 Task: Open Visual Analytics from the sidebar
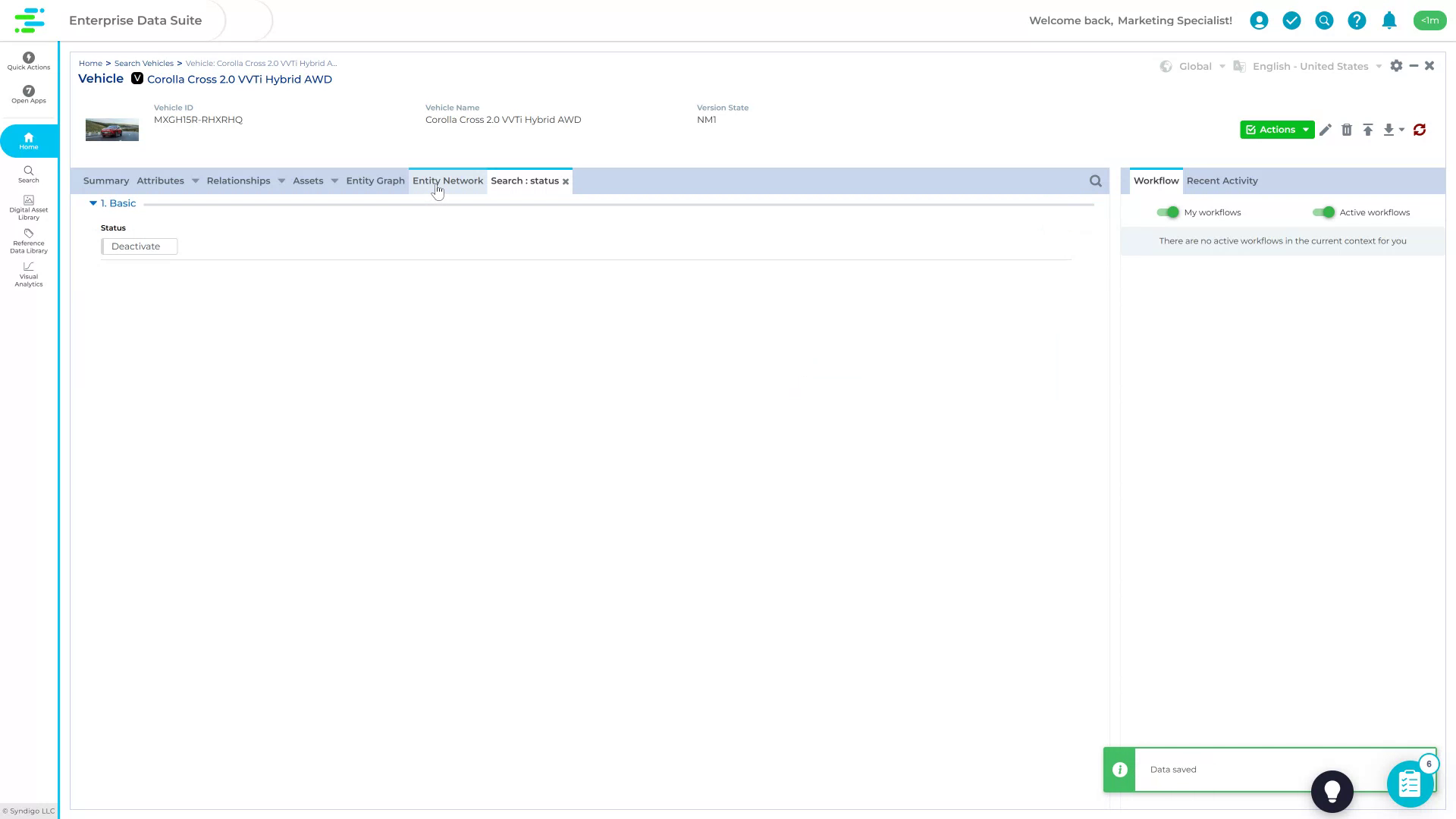tap(28, 274)
